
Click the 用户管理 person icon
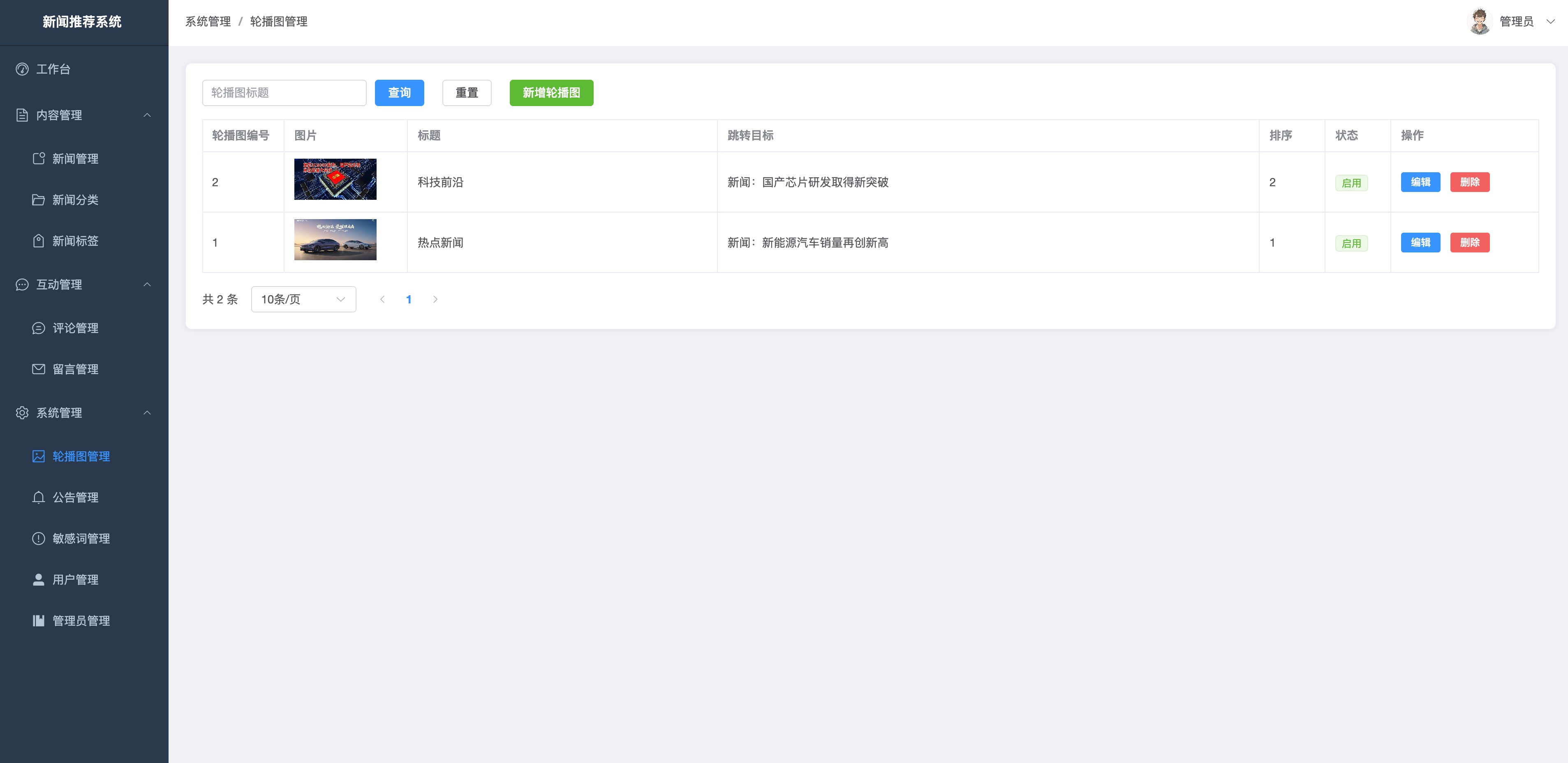pos(38,580)
